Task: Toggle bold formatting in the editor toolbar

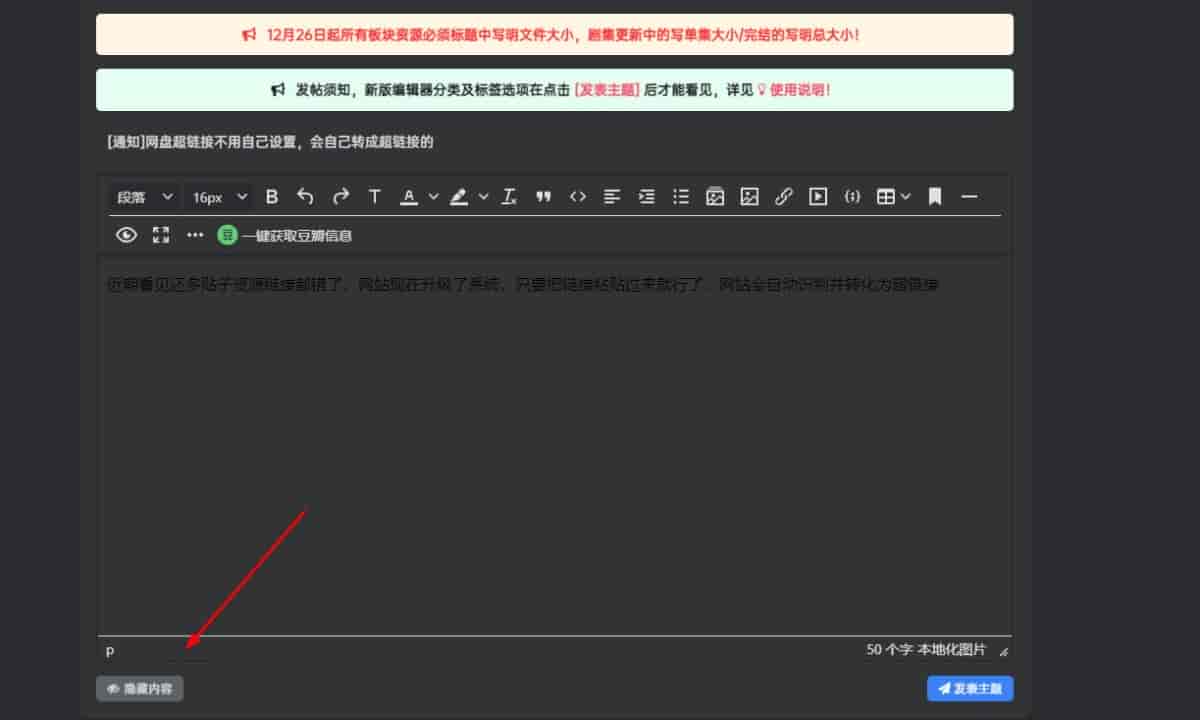Action: click(x=271, y=197)
